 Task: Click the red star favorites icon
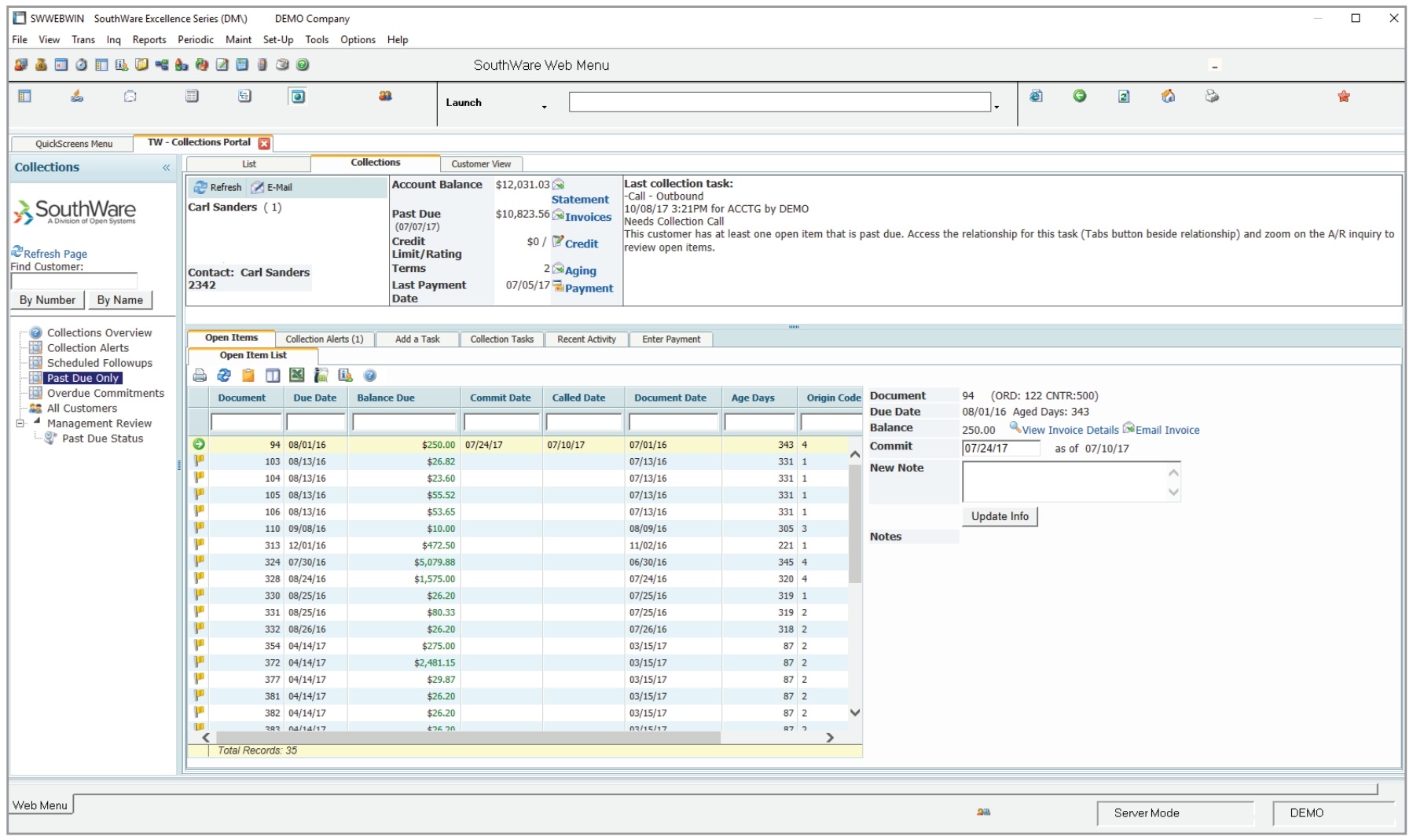1344,97
